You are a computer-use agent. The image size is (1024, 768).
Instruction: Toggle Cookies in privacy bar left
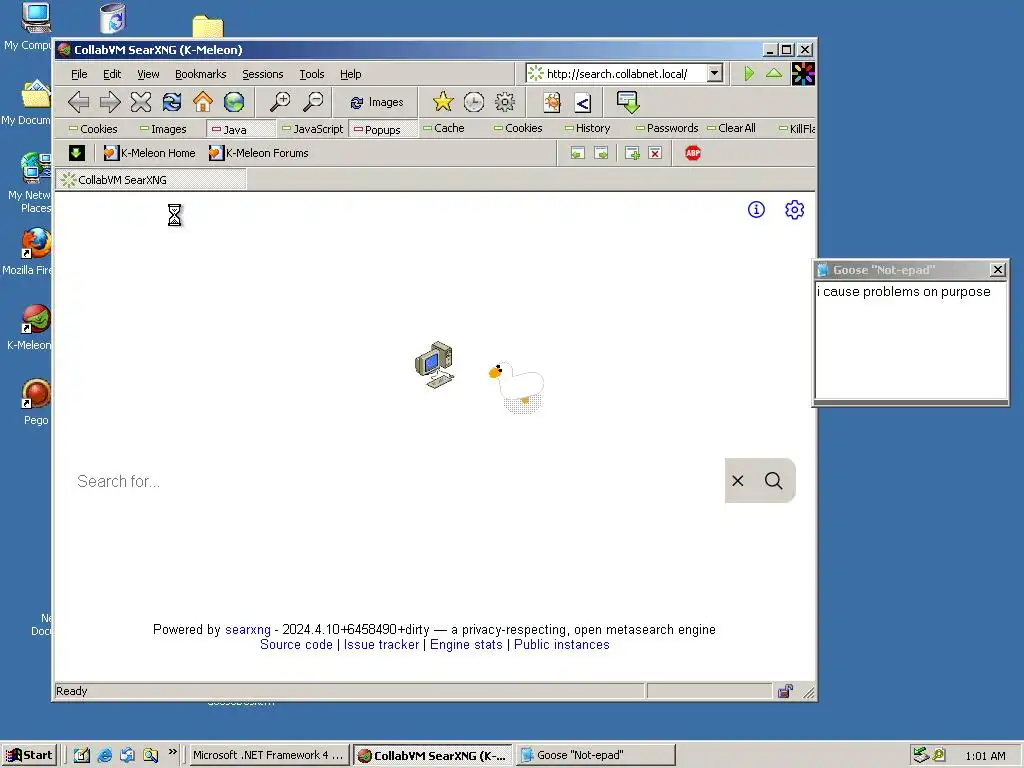click(93, 129)
